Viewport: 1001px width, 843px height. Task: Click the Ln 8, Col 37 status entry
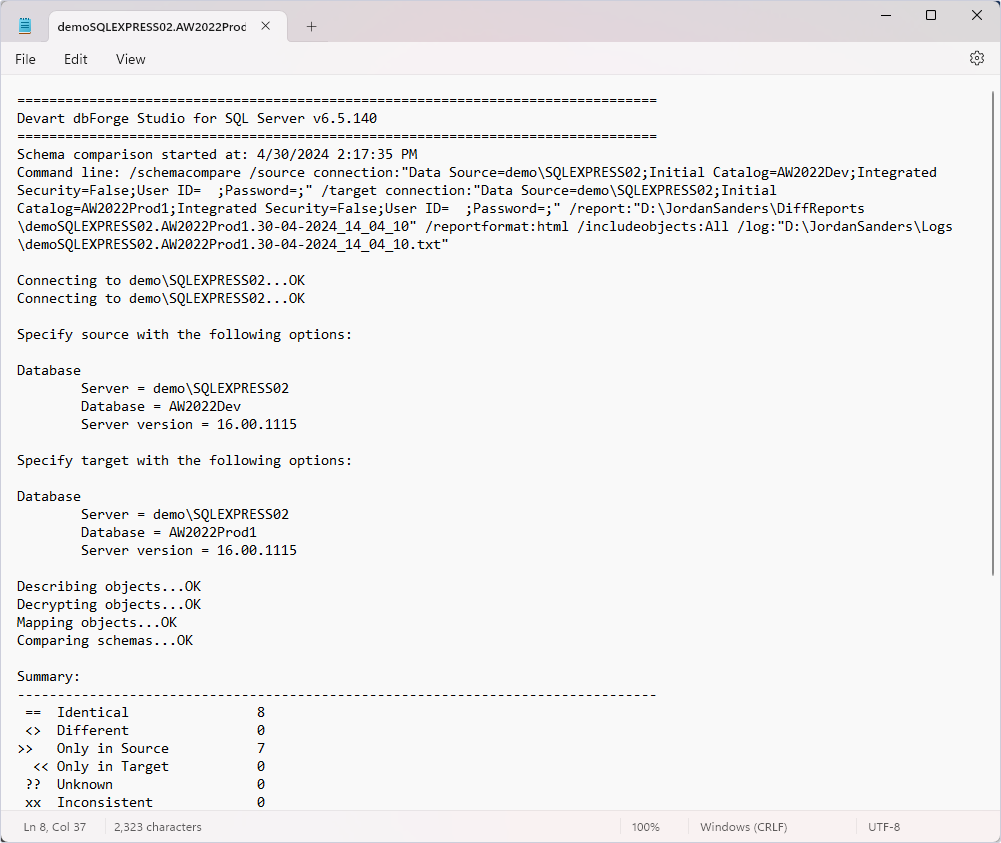[x=55, y=826]
